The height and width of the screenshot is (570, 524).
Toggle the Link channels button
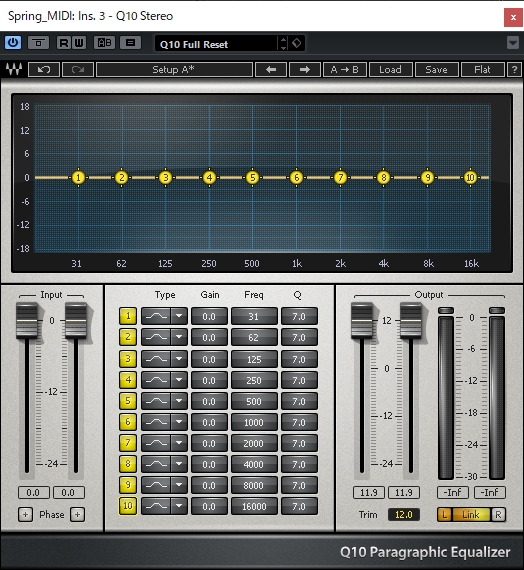click(471, 514)
